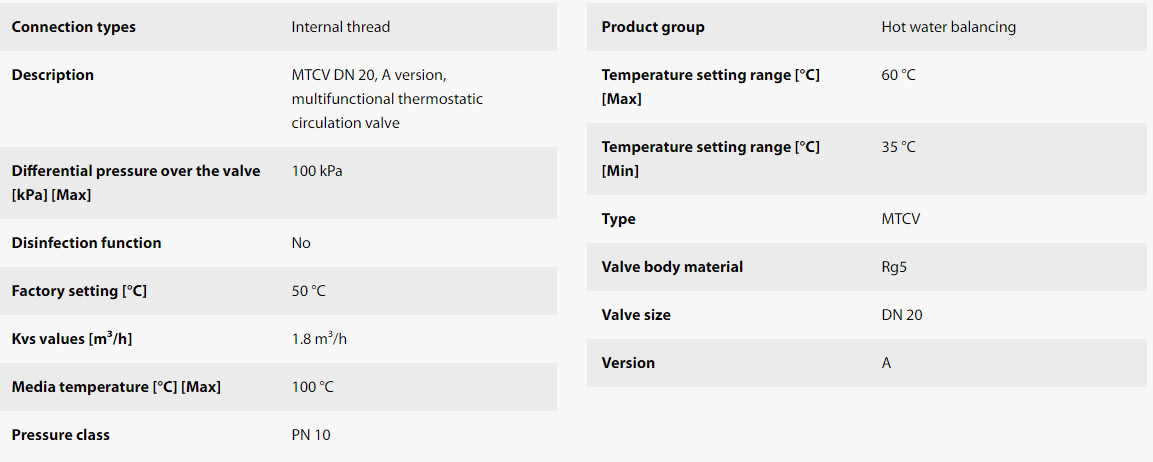Viewport: 1153px width, 462px height.
Task: Click the Pressure class label
Action: click(x=60, y=435)
